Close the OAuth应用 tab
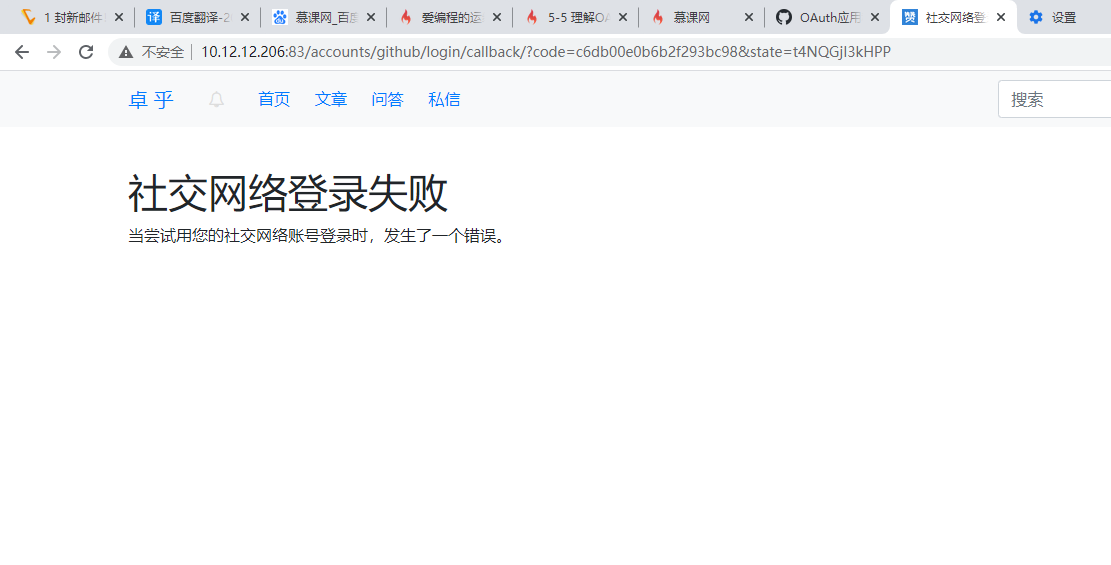 pyautogui.click(x=875, y=17)
